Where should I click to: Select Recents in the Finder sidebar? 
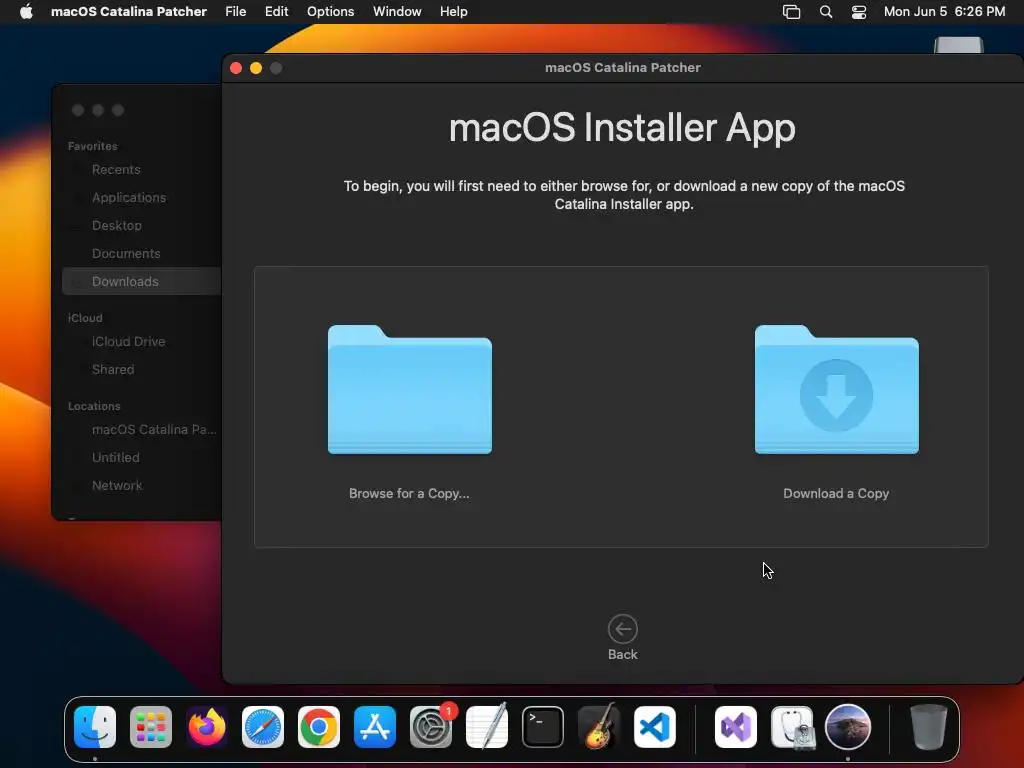click(x=116, y=170)
